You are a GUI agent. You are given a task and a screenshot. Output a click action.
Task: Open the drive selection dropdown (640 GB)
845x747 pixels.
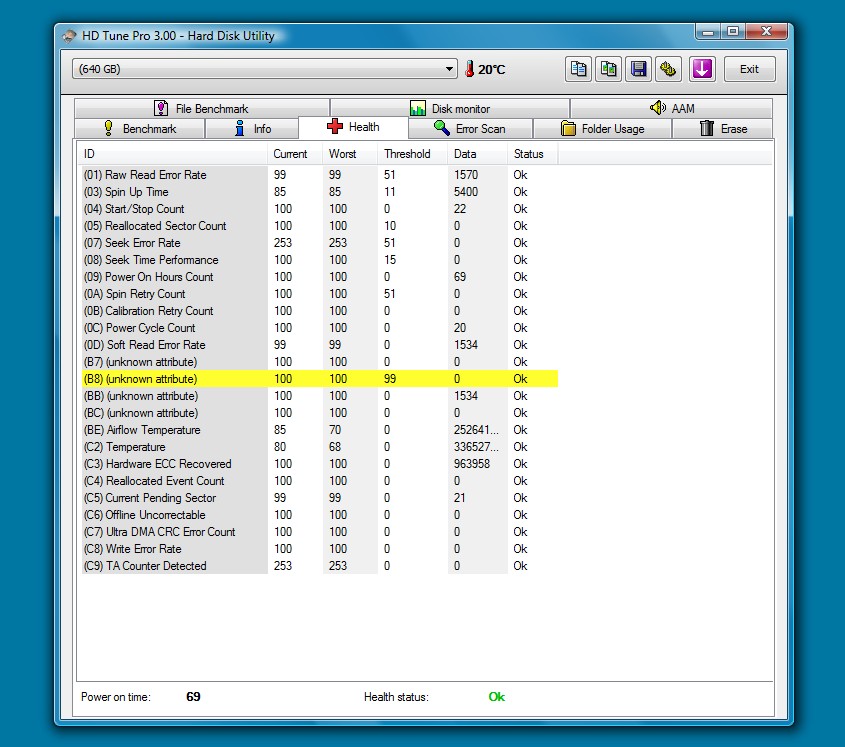[x=265, y=69]
